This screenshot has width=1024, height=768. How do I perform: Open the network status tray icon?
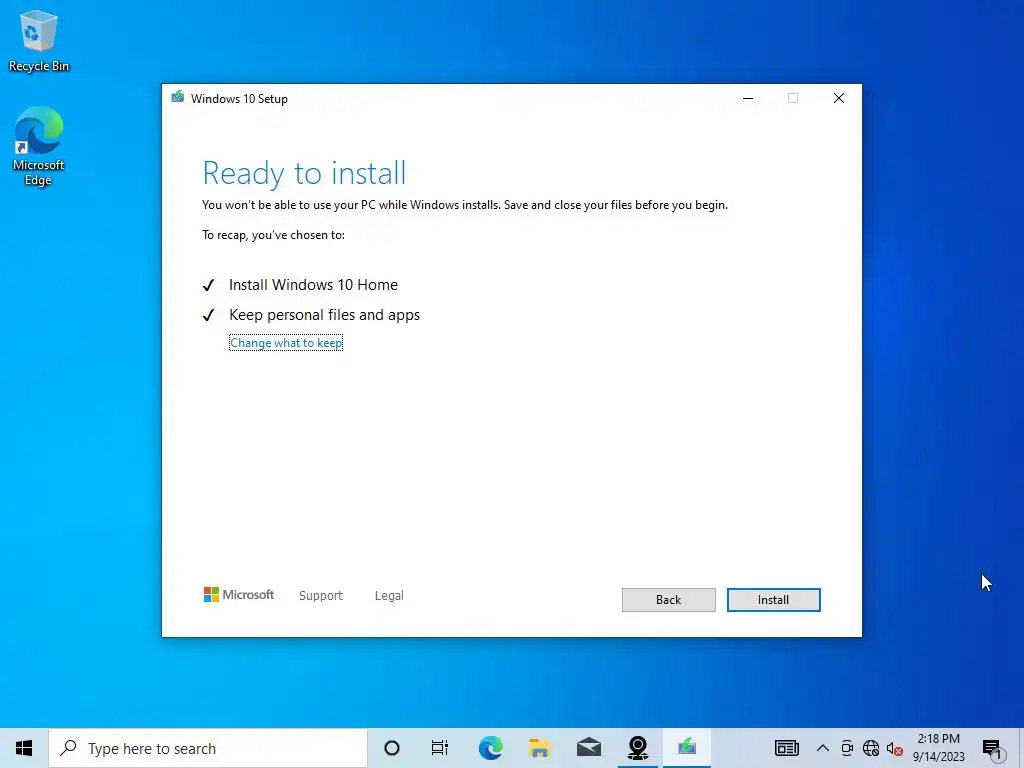[x=871, y=748]
